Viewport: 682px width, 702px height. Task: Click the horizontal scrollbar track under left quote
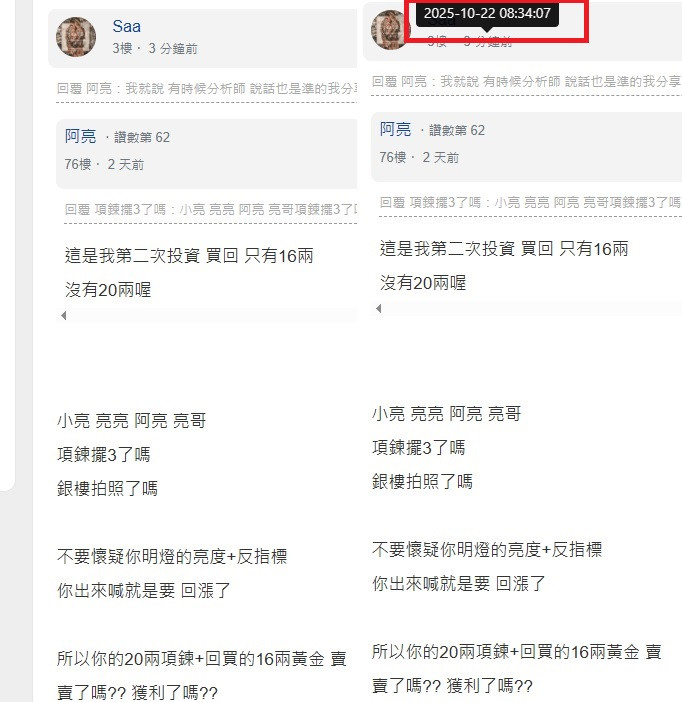[212, 316]
